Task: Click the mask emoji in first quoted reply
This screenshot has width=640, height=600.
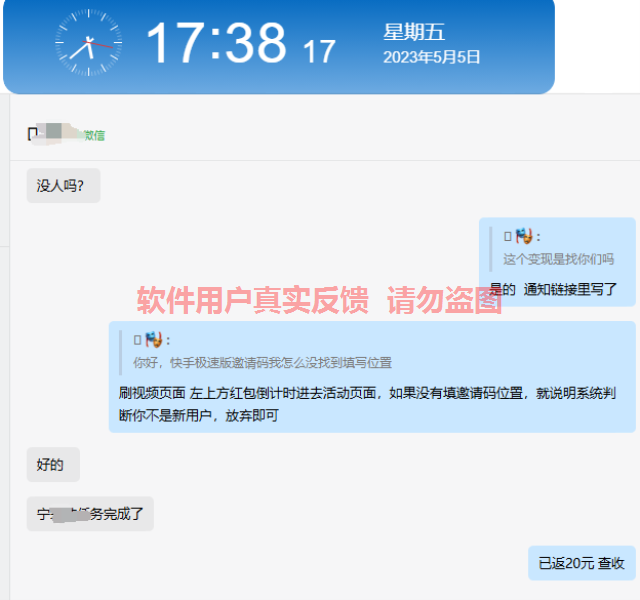Action: tap(524, 236)
